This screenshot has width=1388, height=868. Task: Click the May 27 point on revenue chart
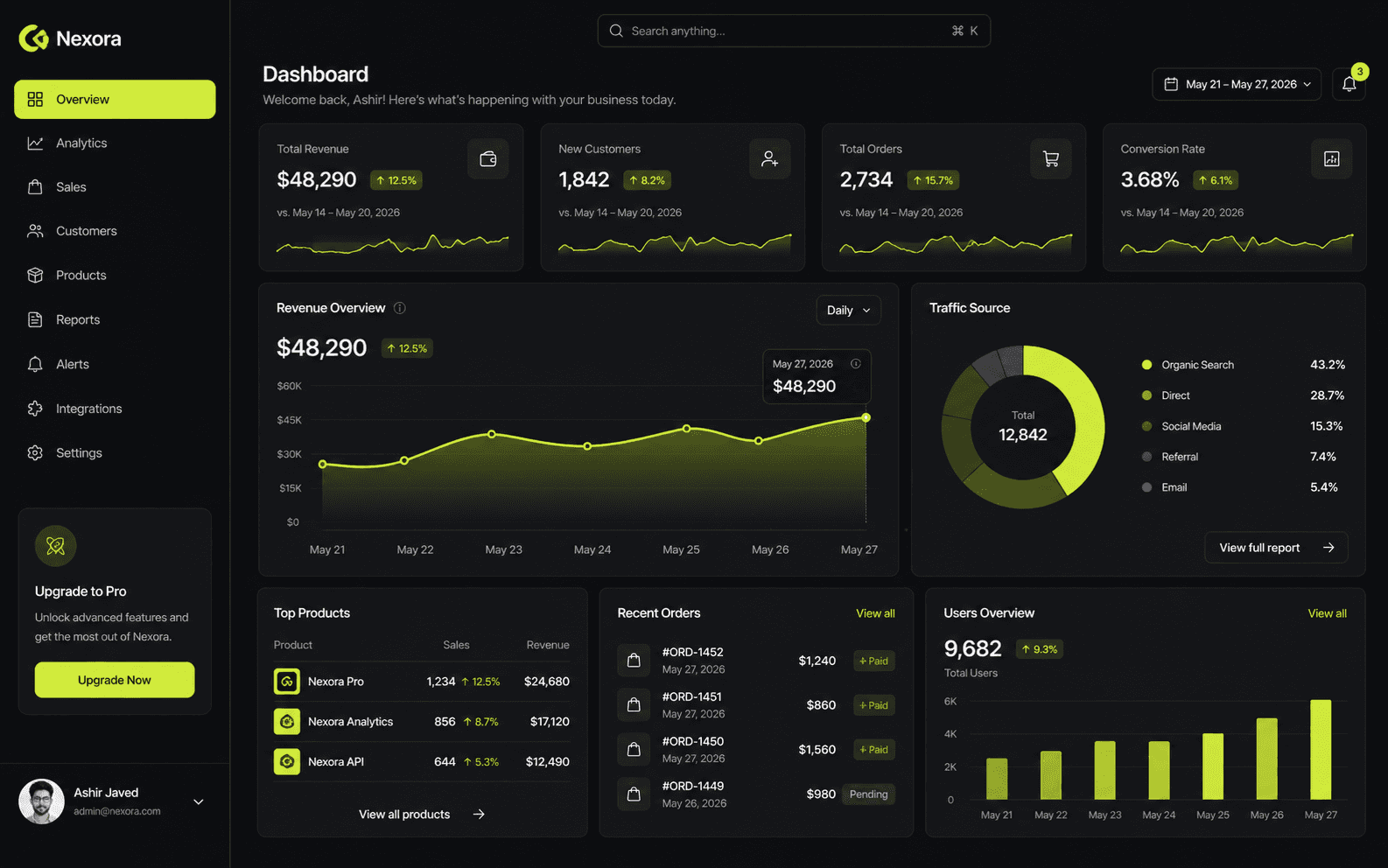pos(866,418)
